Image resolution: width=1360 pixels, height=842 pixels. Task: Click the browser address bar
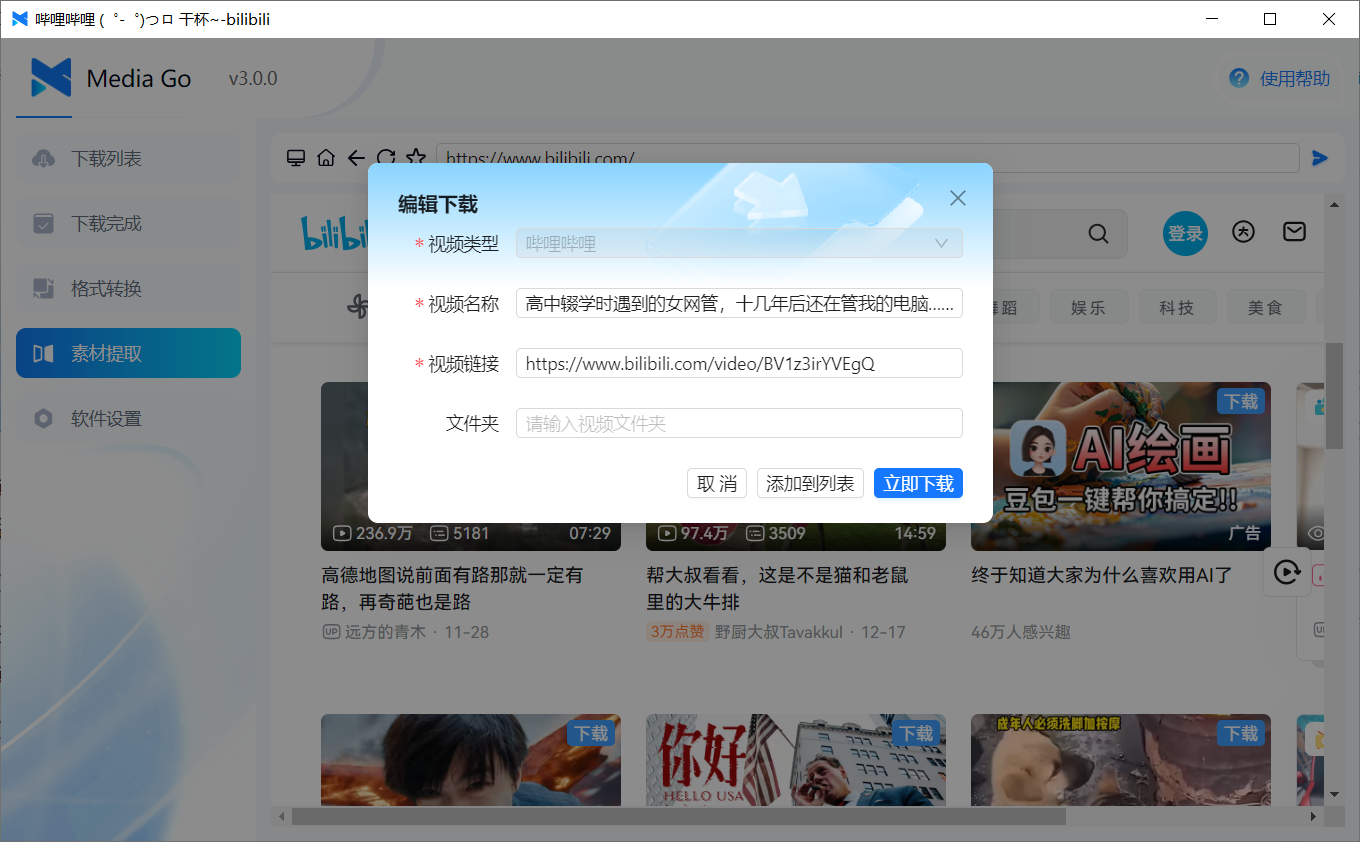pyautogui.click(x=869, y=158)
